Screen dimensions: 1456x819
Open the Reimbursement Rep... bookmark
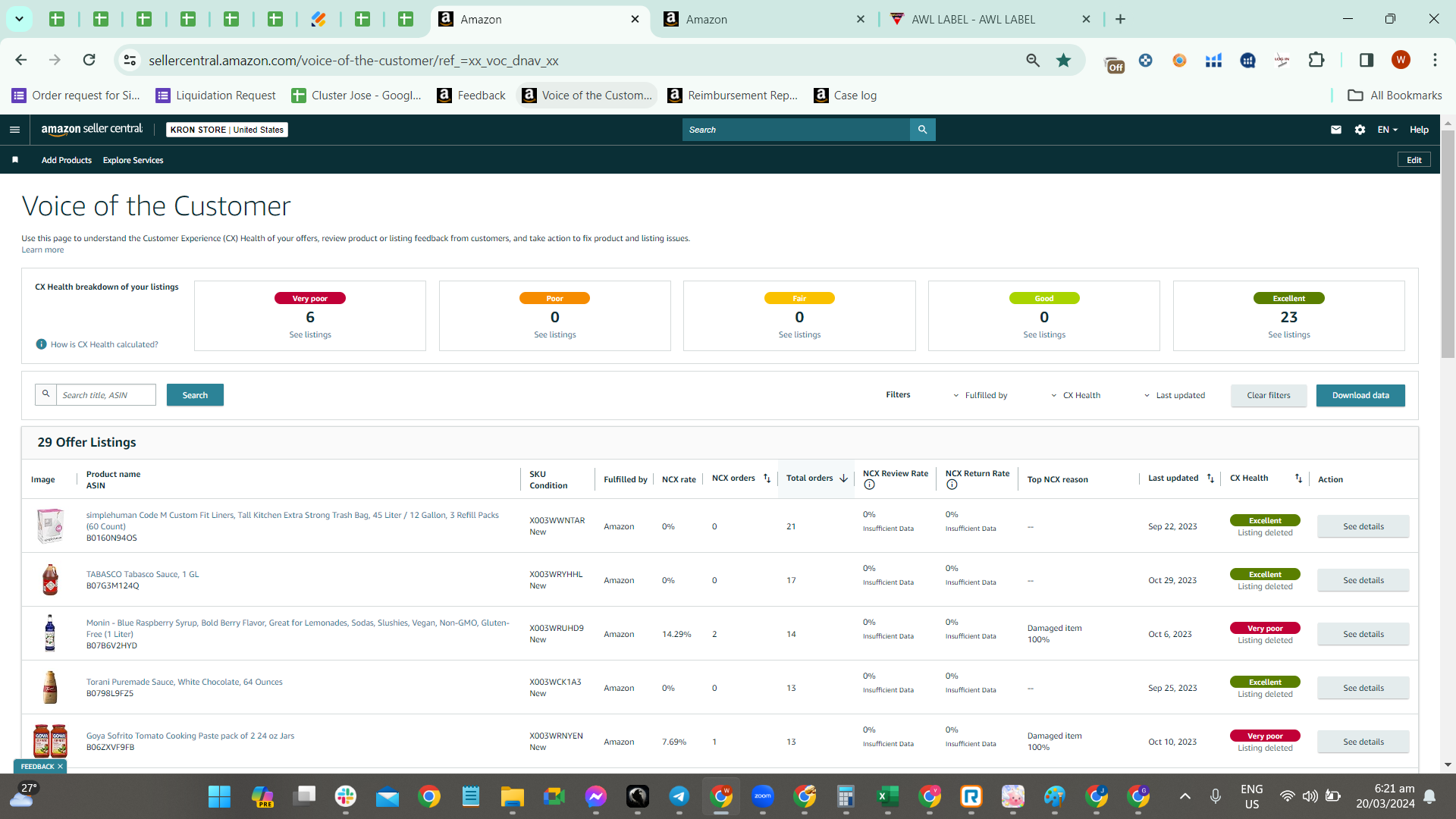tap(733, 95)
